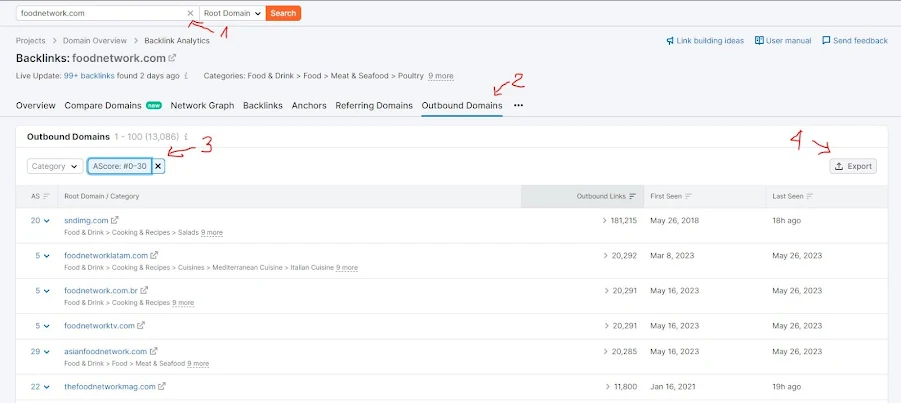901x403 pixels.
Task: Expand 20,285 outbound links for asianfoodnetwork.com
Action: 621,351
